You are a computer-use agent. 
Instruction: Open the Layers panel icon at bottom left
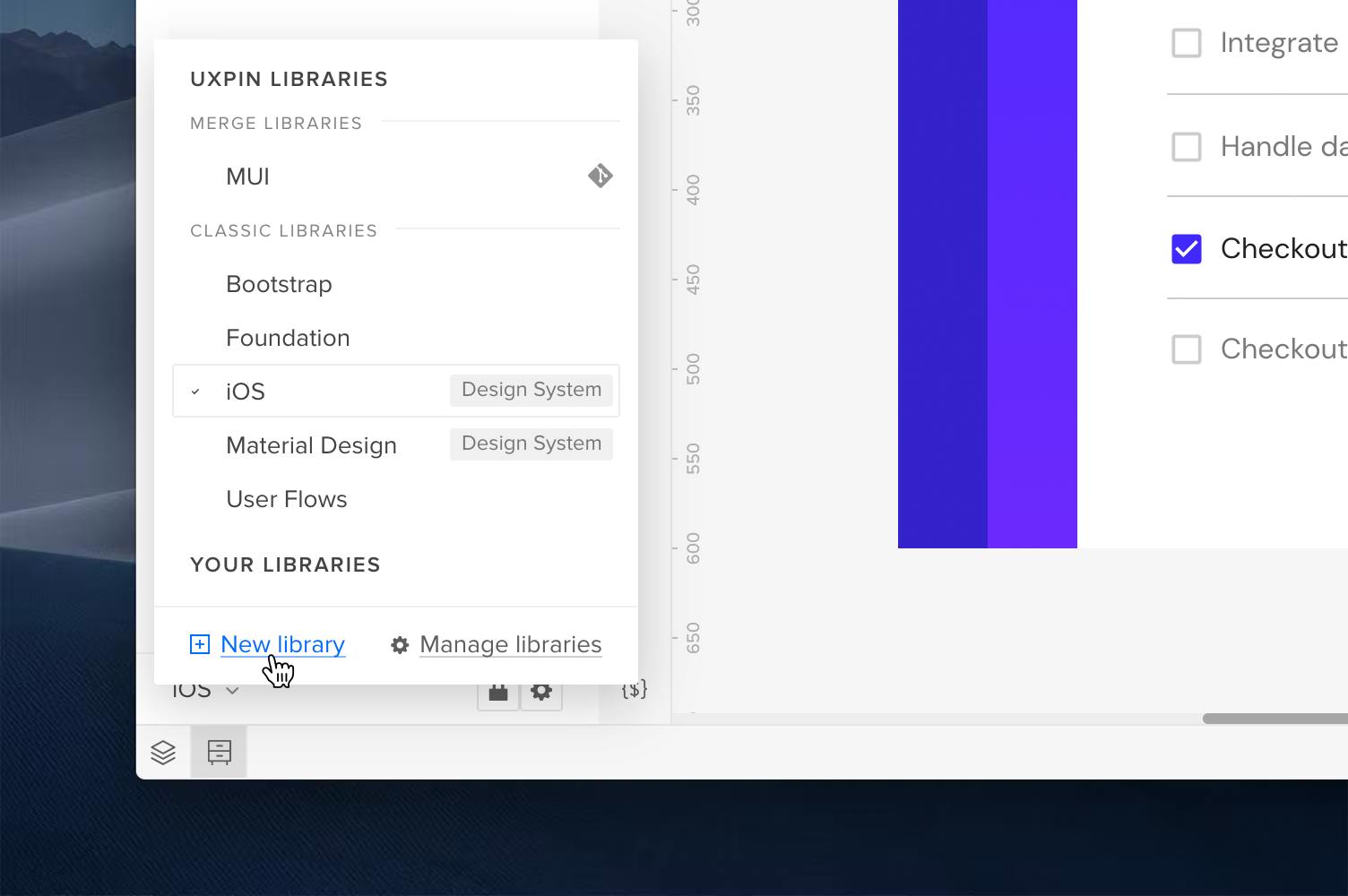164,752
